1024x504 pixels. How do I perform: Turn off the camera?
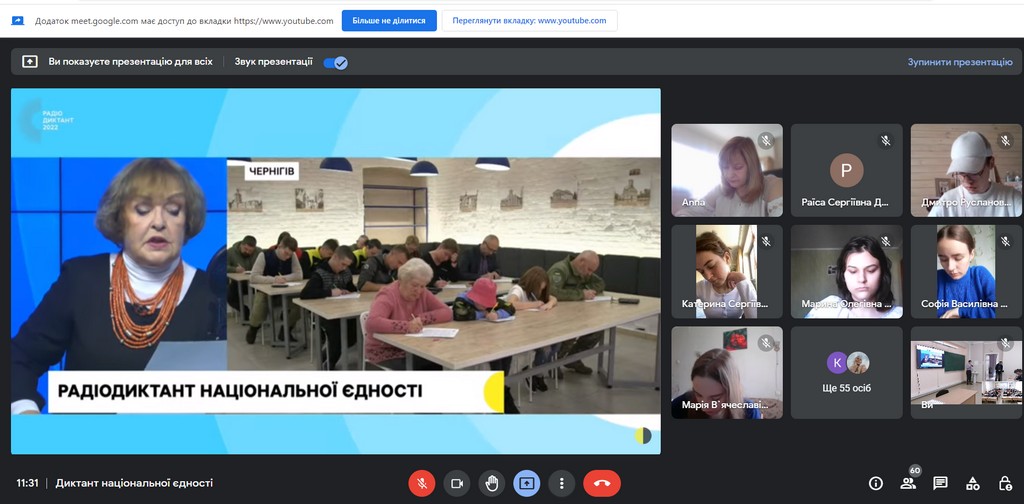(x=457, y=483)
